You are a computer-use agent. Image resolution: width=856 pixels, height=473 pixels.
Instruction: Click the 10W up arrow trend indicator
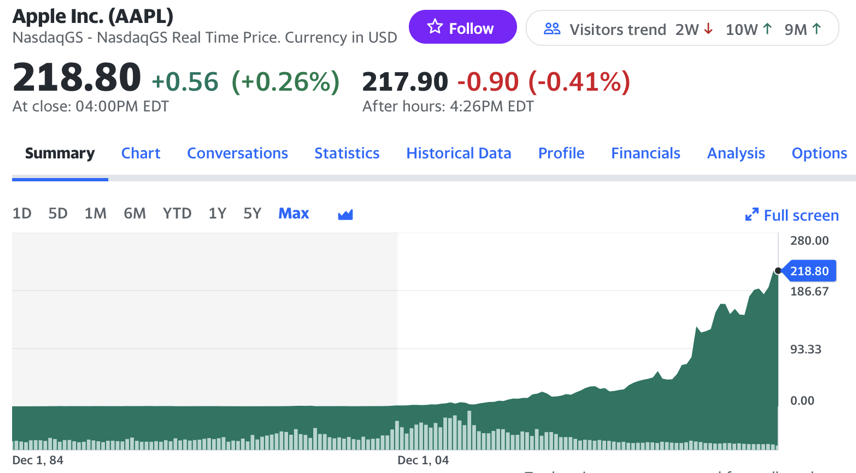pos(767,29)
